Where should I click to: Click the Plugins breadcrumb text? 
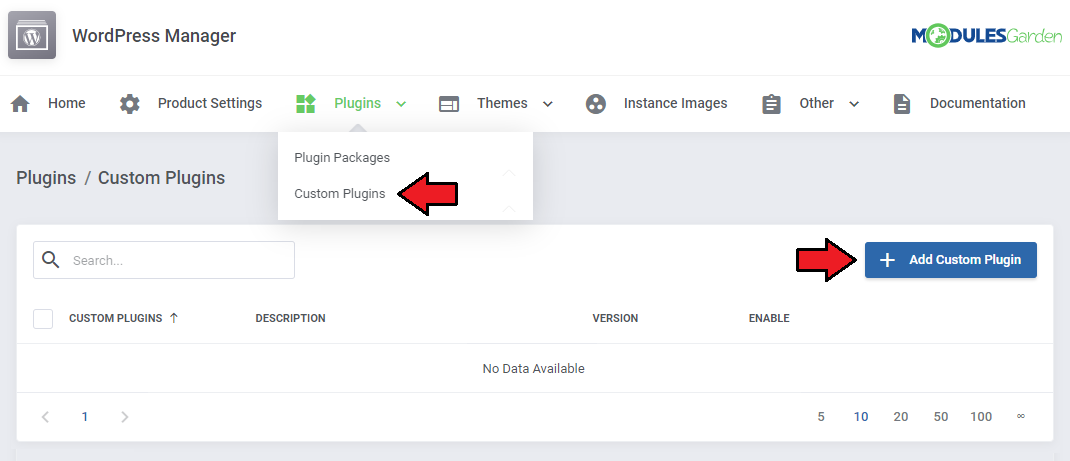pos(46,178)
